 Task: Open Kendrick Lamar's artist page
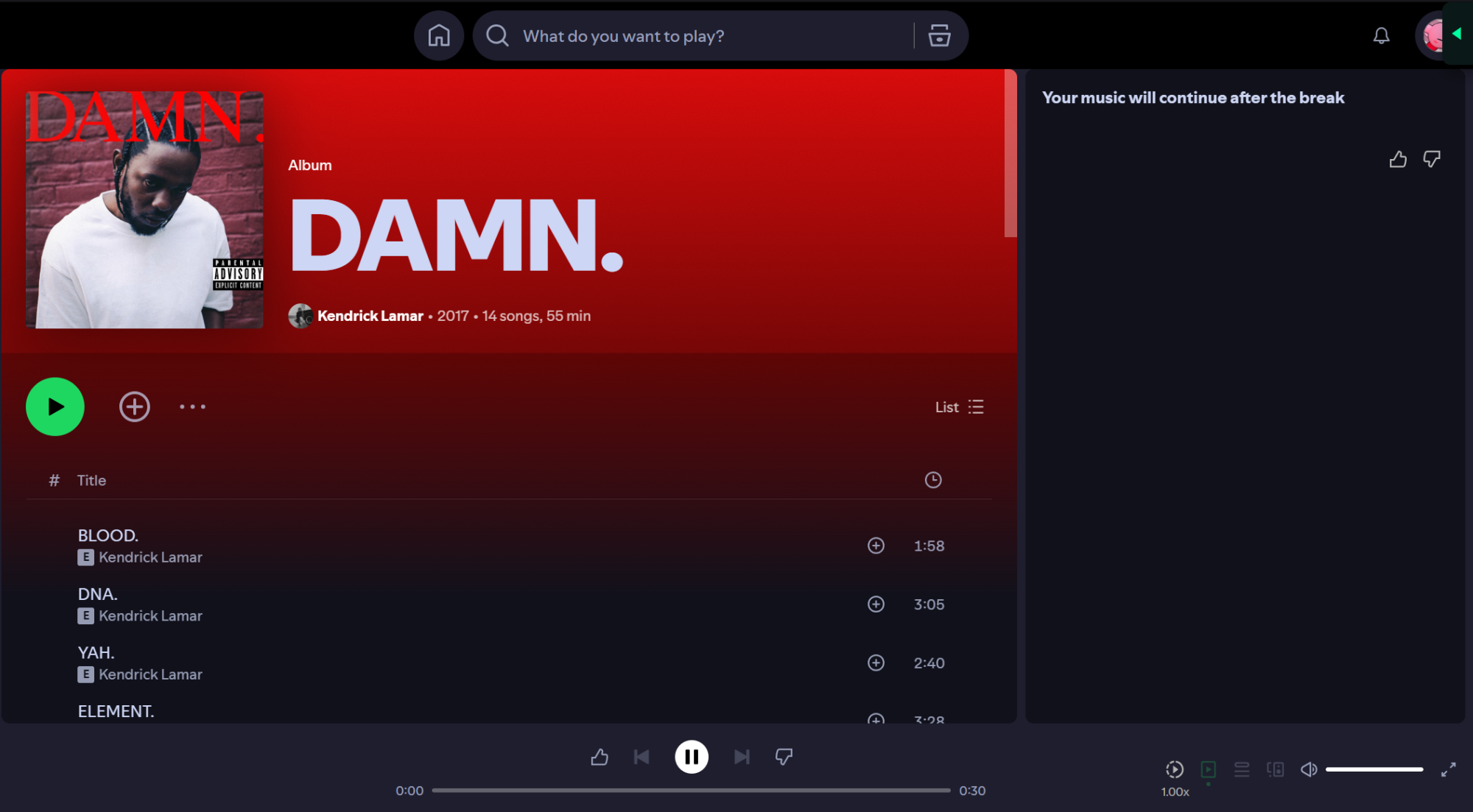tap(370, 315)
